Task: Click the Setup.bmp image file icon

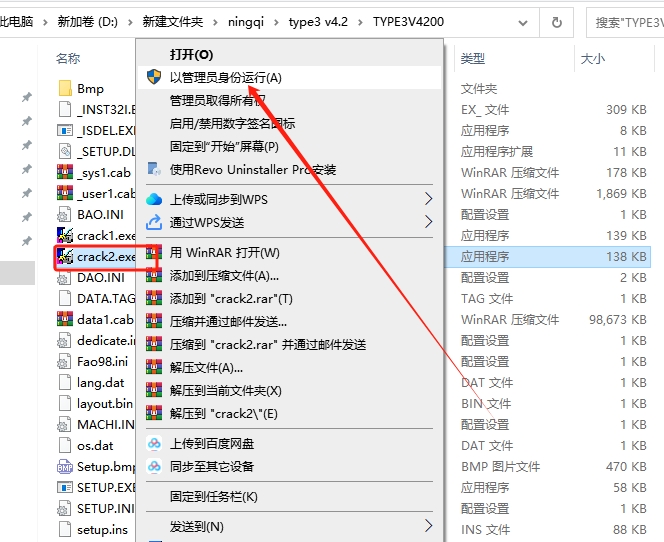Action: pos(64,466)
